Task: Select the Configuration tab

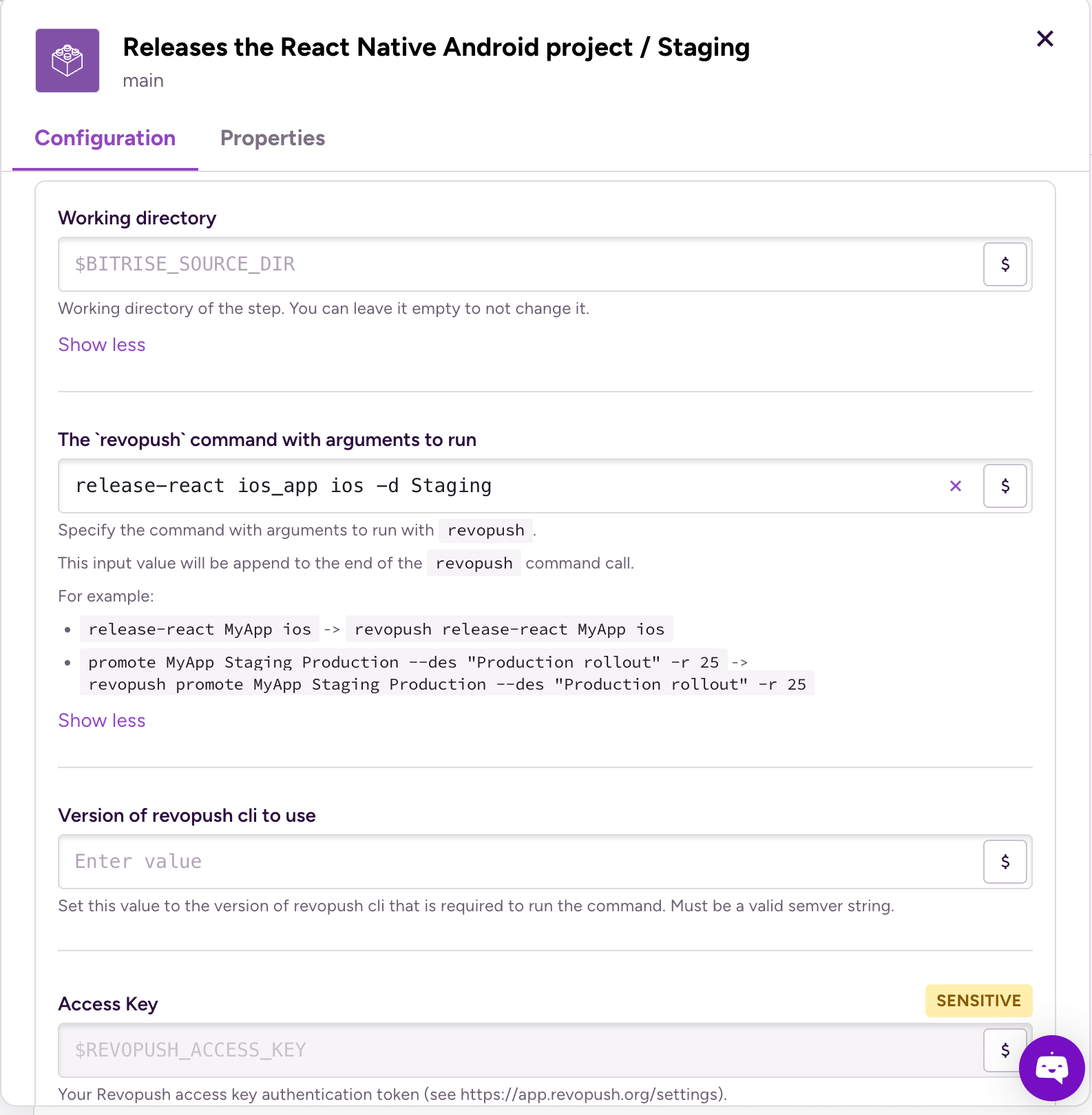Action: (105, 138)
